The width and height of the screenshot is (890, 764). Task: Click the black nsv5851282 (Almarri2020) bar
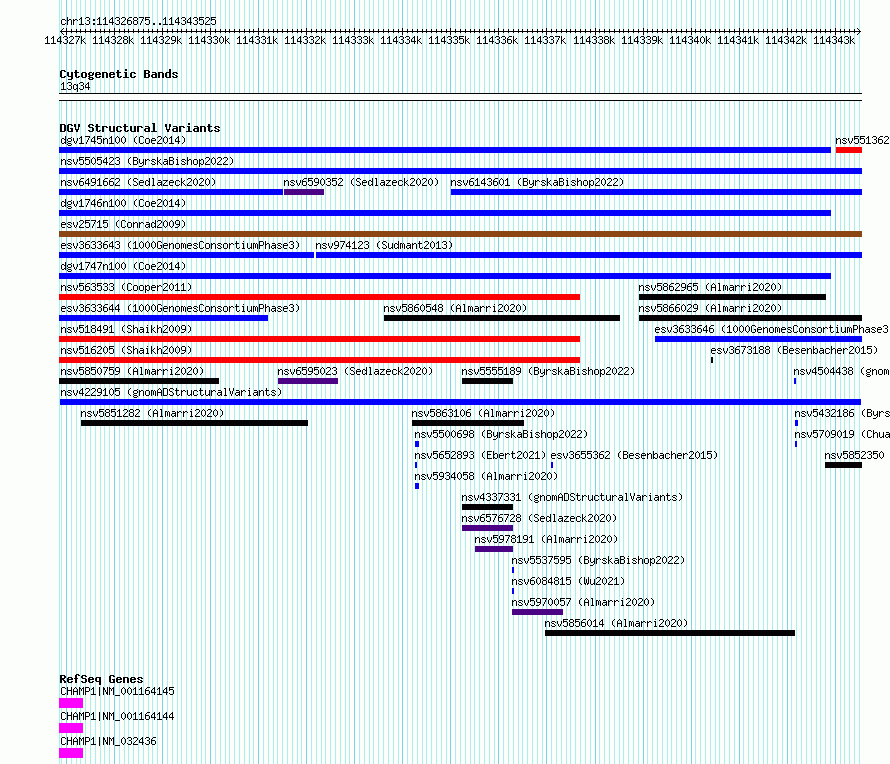coord(194,423)
